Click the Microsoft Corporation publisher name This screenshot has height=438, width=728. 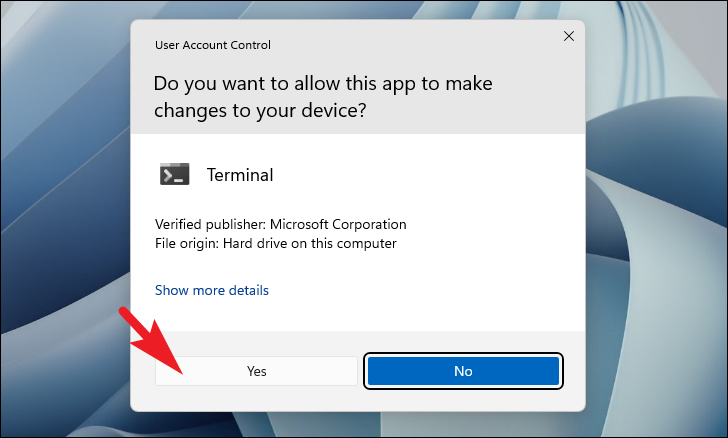click(338, 224)
